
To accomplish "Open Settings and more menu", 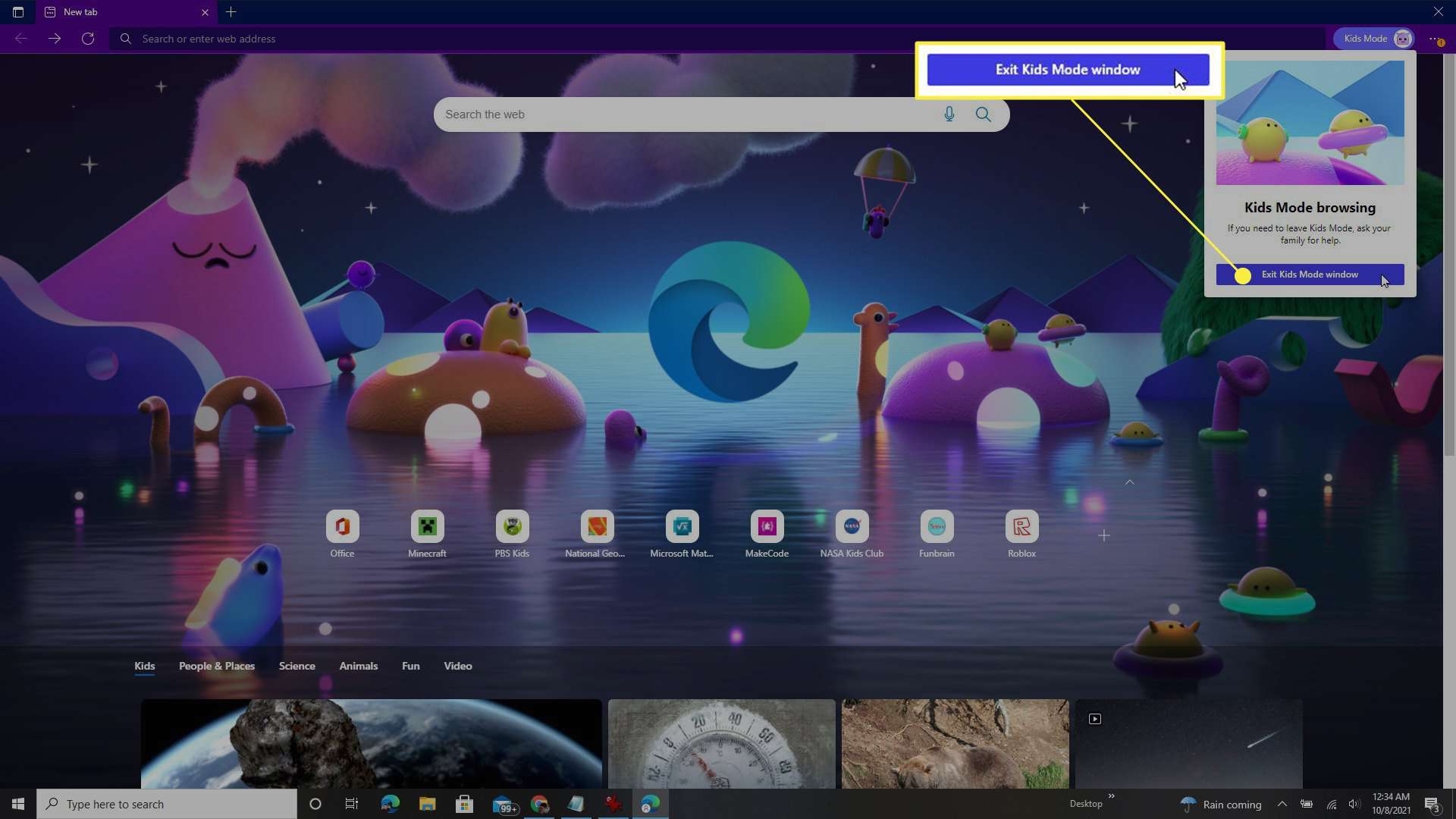I will point(1436,39).
